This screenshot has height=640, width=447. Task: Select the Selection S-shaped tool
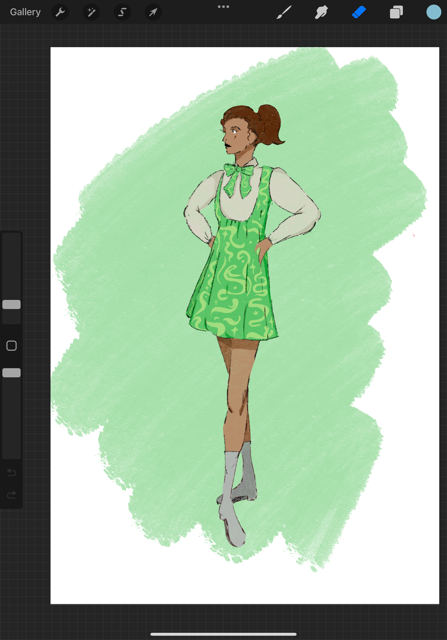(122, 12)
